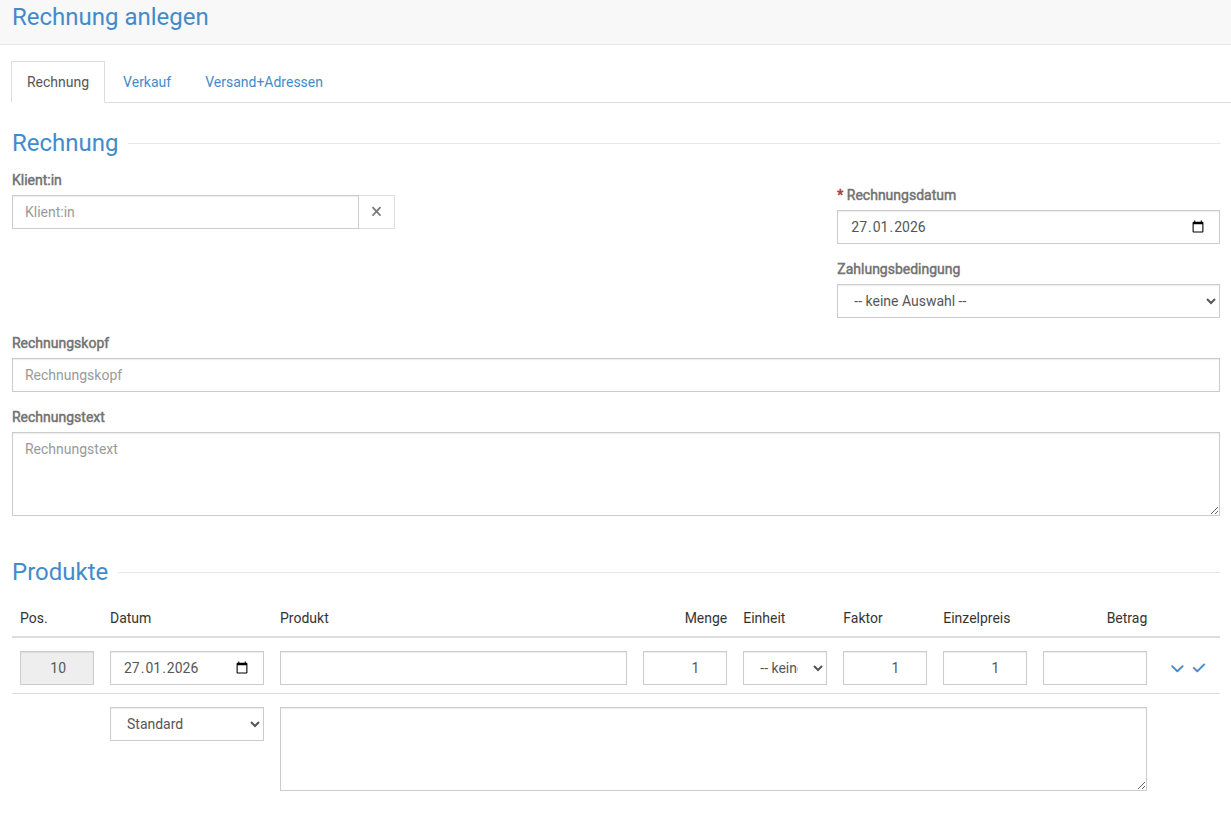Select the Rechnung tab
Viewport: 1231px width, 817px height.
(x=58, y=82)
